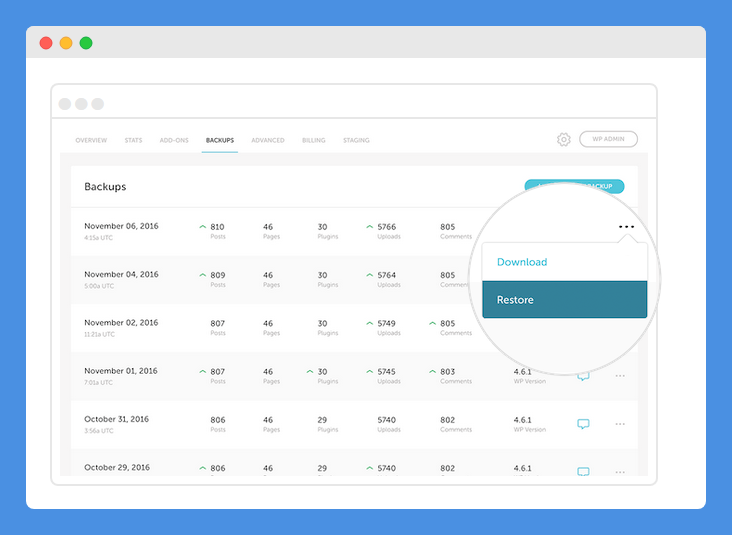The width and height of the screenshot is (732, 535).
Task: Click the green up arrow beside 803 comments
Action: [x=432, y=372]
